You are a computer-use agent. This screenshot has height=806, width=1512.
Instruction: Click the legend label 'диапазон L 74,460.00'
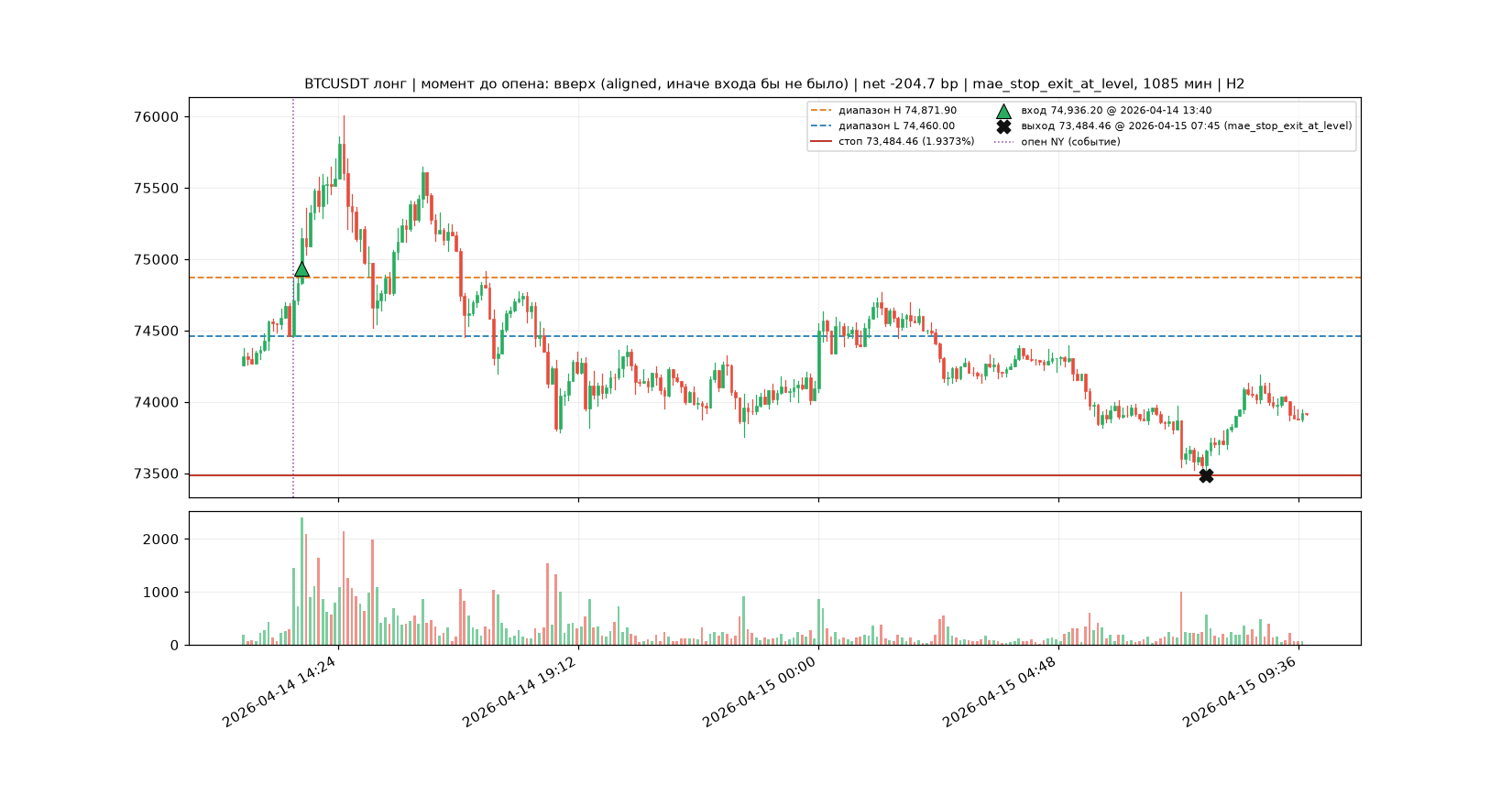[x=896, y=126]
